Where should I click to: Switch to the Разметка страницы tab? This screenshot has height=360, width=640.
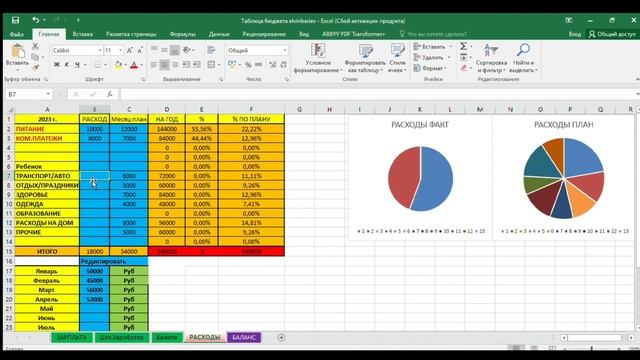(x=131, y=34)
